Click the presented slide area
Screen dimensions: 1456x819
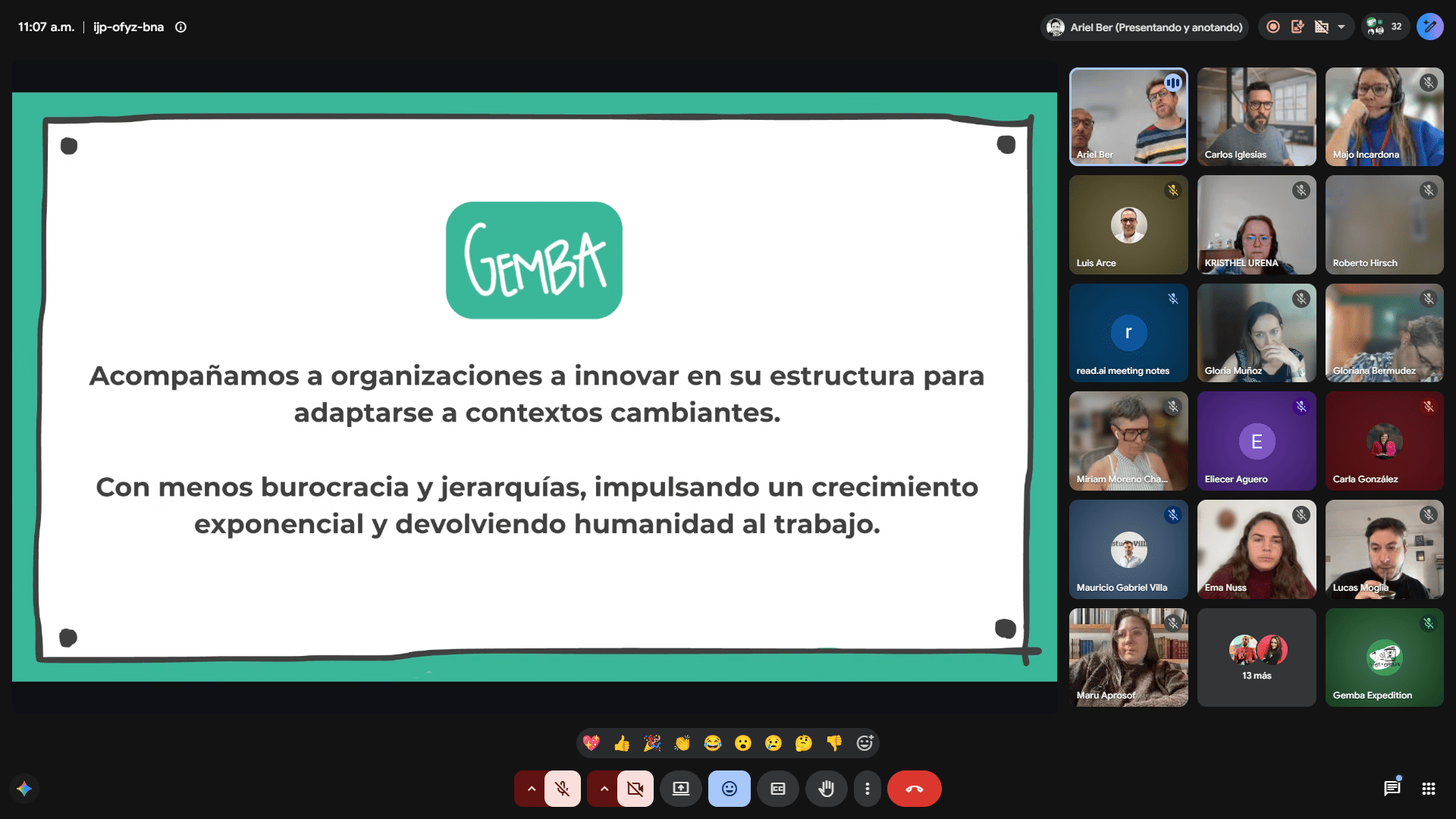535,387
